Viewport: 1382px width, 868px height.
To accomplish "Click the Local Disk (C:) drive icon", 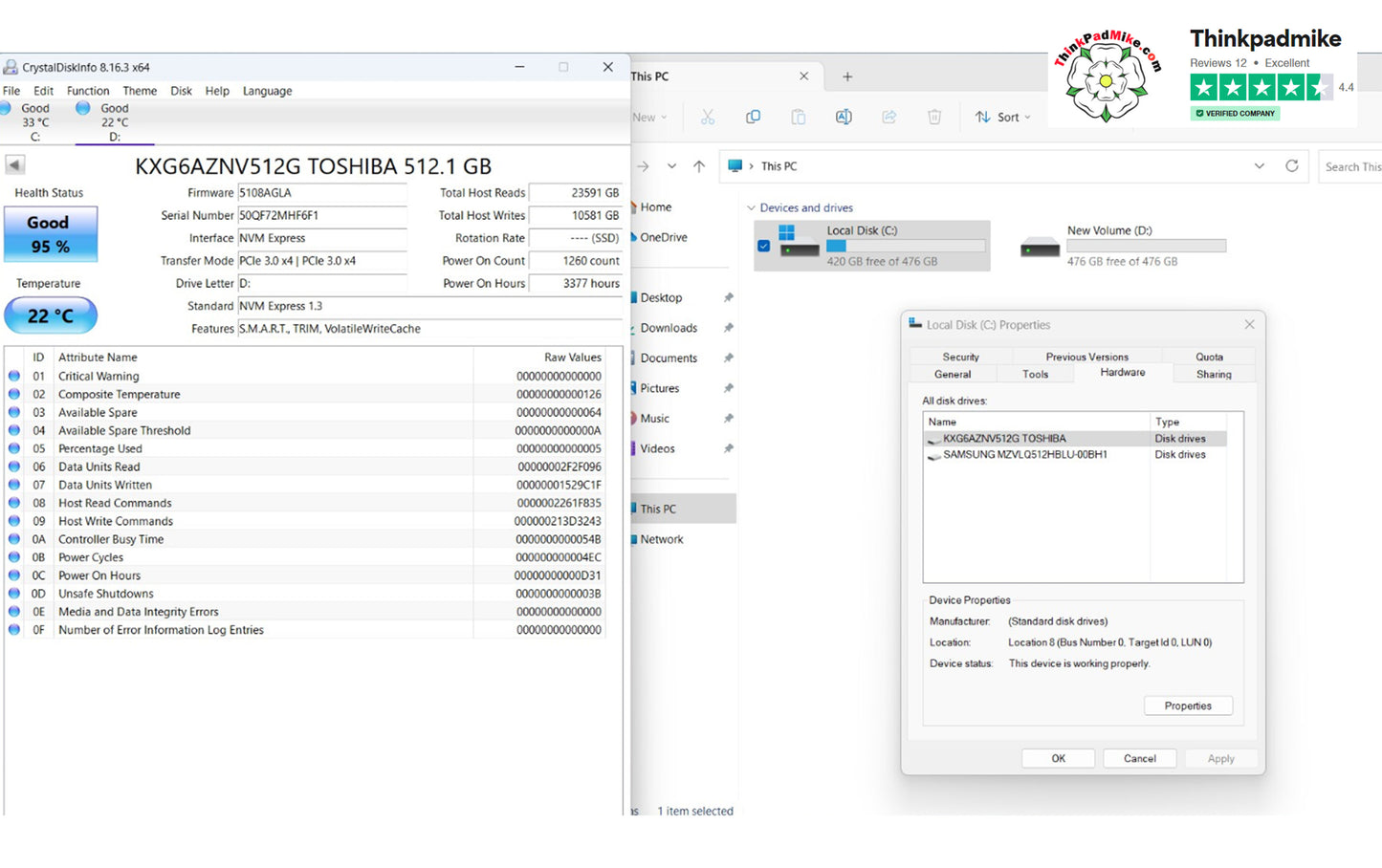I will coord(800,243).
